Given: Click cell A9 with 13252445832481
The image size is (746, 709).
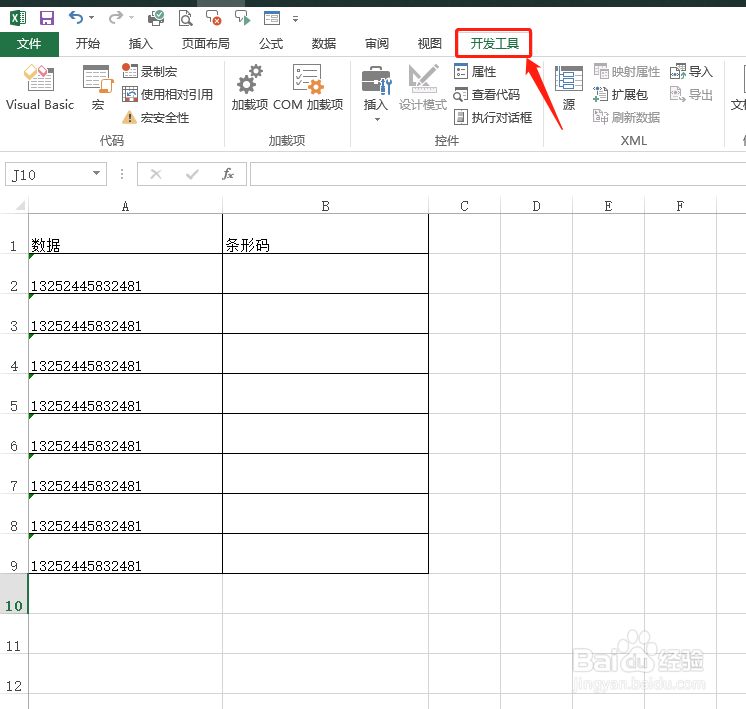Looking at the screenshot, I should click(125, 553).
